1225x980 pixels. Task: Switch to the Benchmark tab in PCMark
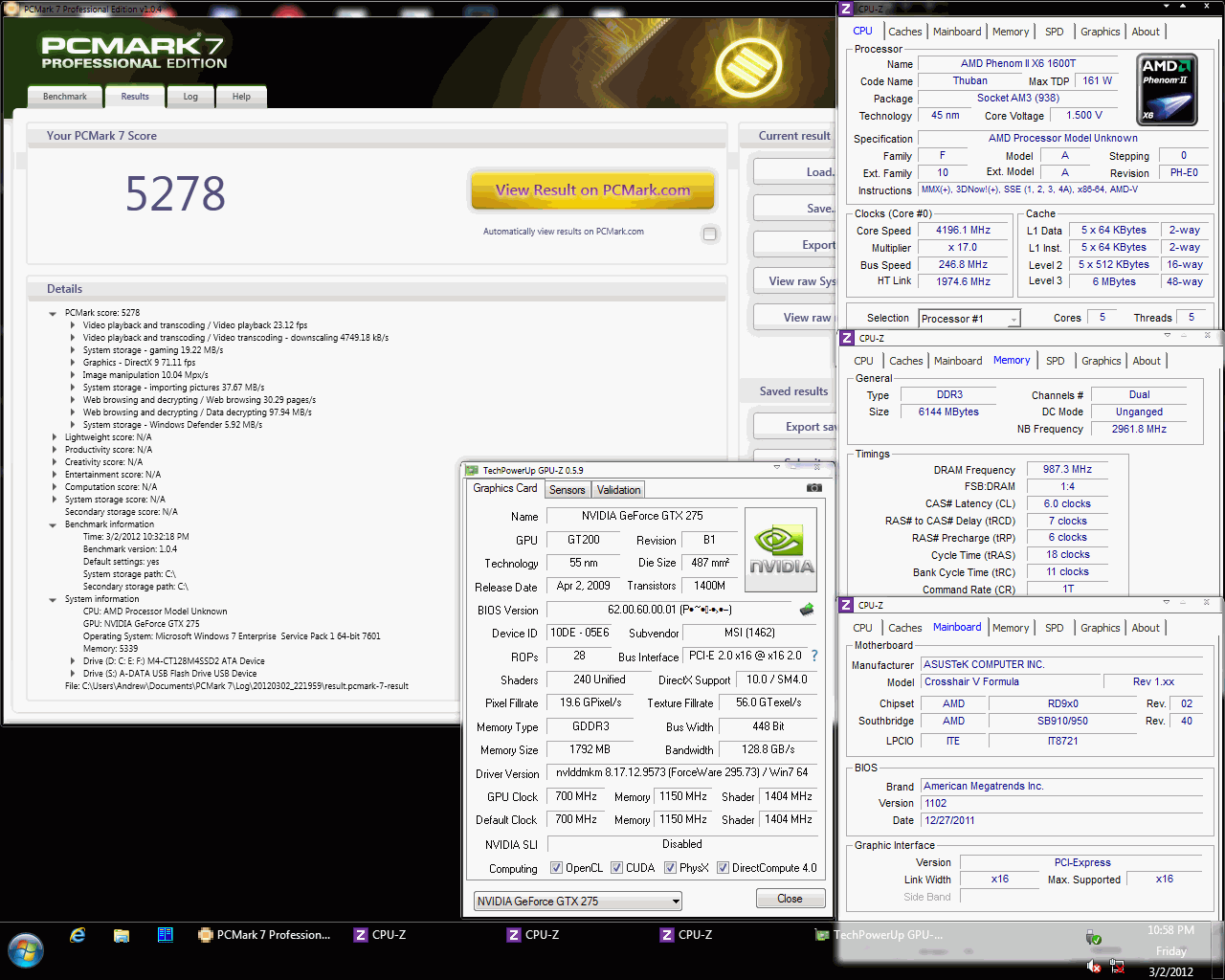click(x=65, y=97)
